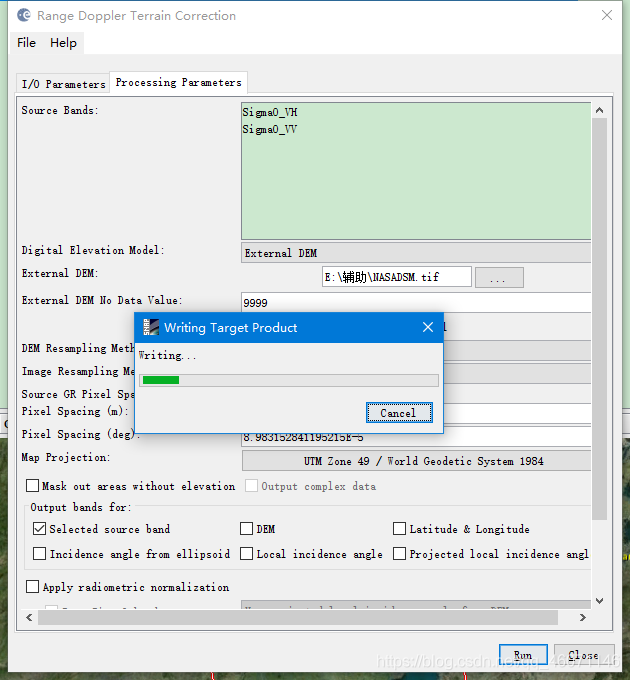Click the vertical scrollbar down arrow
Viewport: 630px width, 680px height.
pyautogui.click(x=600, y=601)
